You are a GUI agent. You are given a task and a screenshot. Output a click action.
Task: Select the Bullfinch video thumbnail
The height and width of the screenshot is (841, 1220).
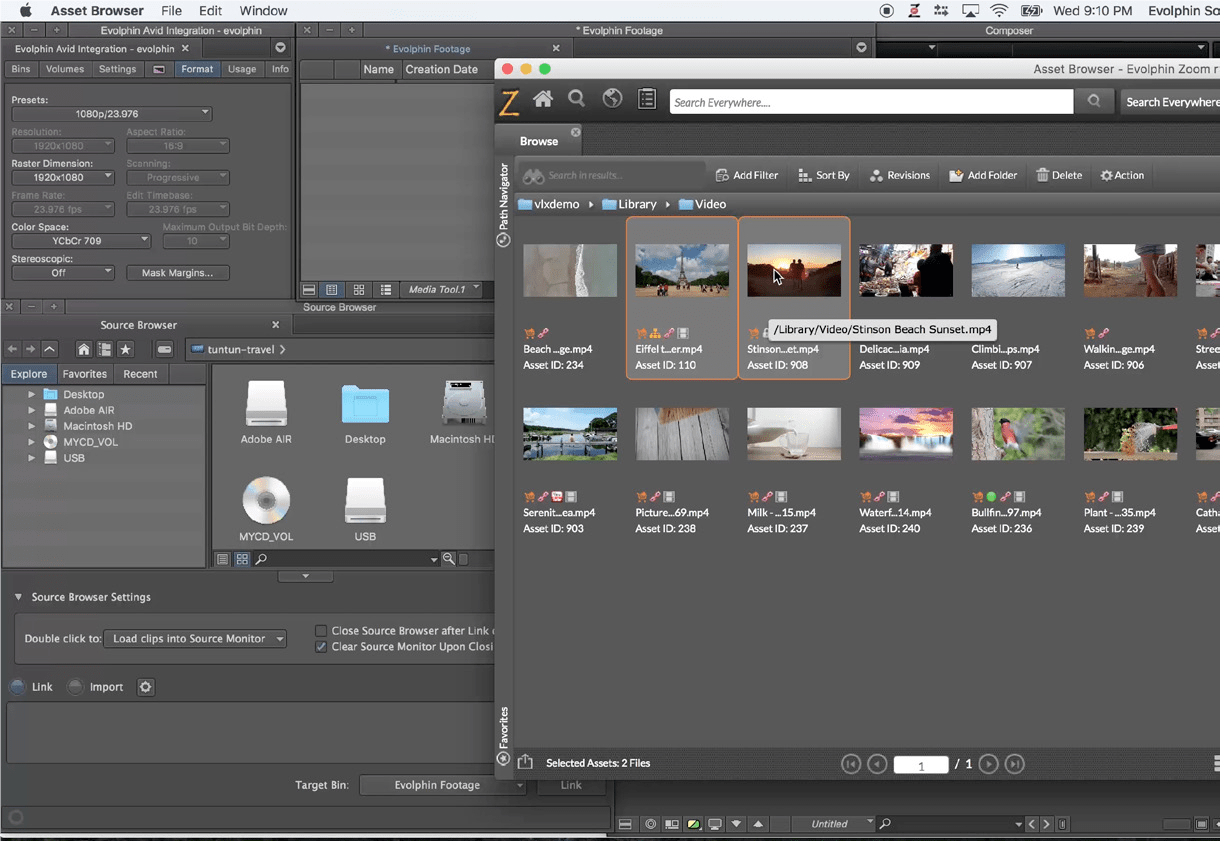[1018, 433]
